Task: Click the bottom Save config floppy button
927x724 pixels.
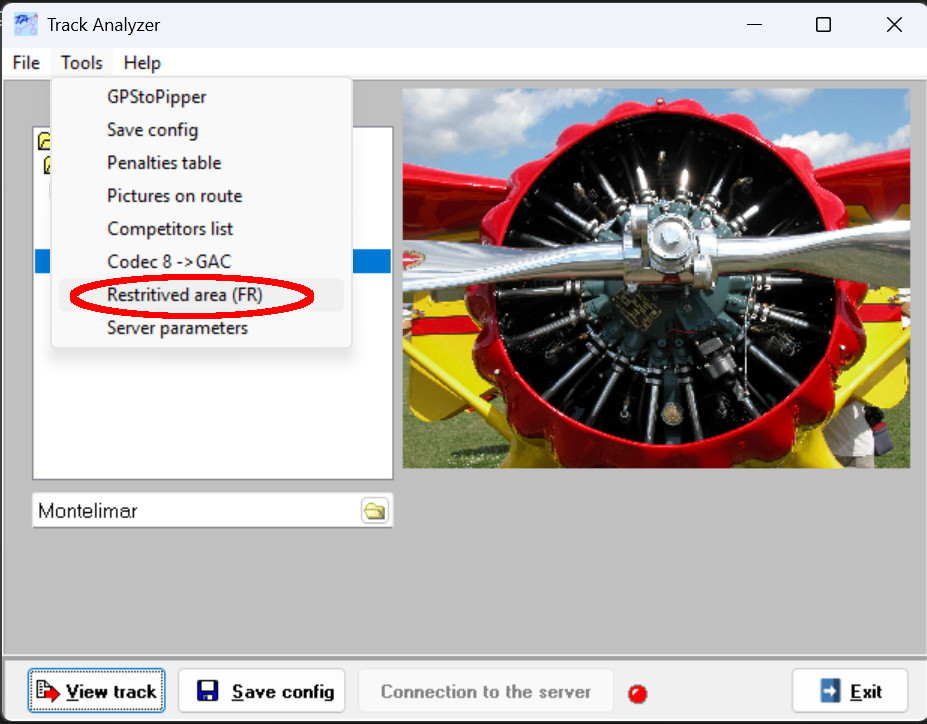Action: tap(262, 691)
